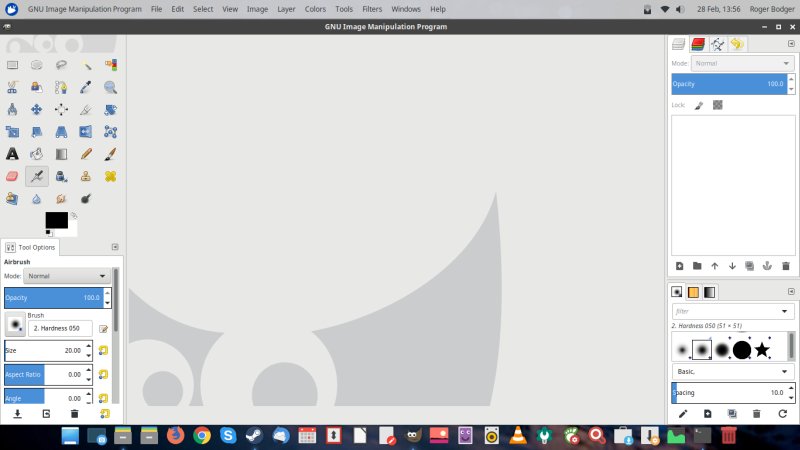The height and width of the screenshot is (450, 800).
Task: Switch to the Patterns tab
Action: [x=693, y=292]
